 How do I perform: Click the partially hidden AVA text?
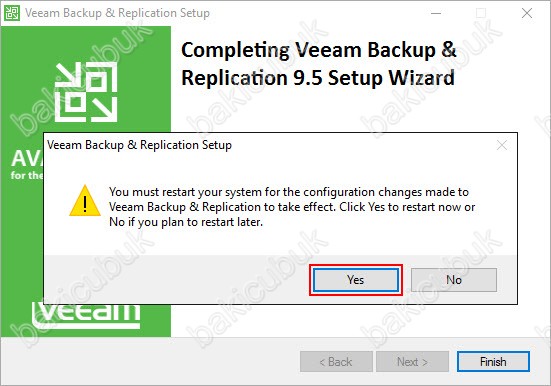coord(27,159)
